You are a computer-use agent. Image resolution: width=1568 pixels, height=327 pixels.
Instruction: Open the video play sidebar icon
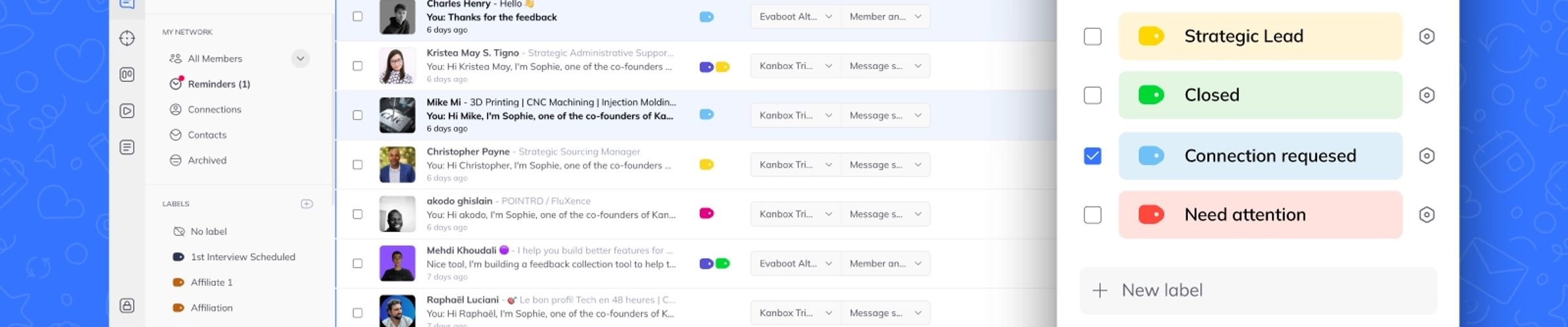[x=127, y=111]
